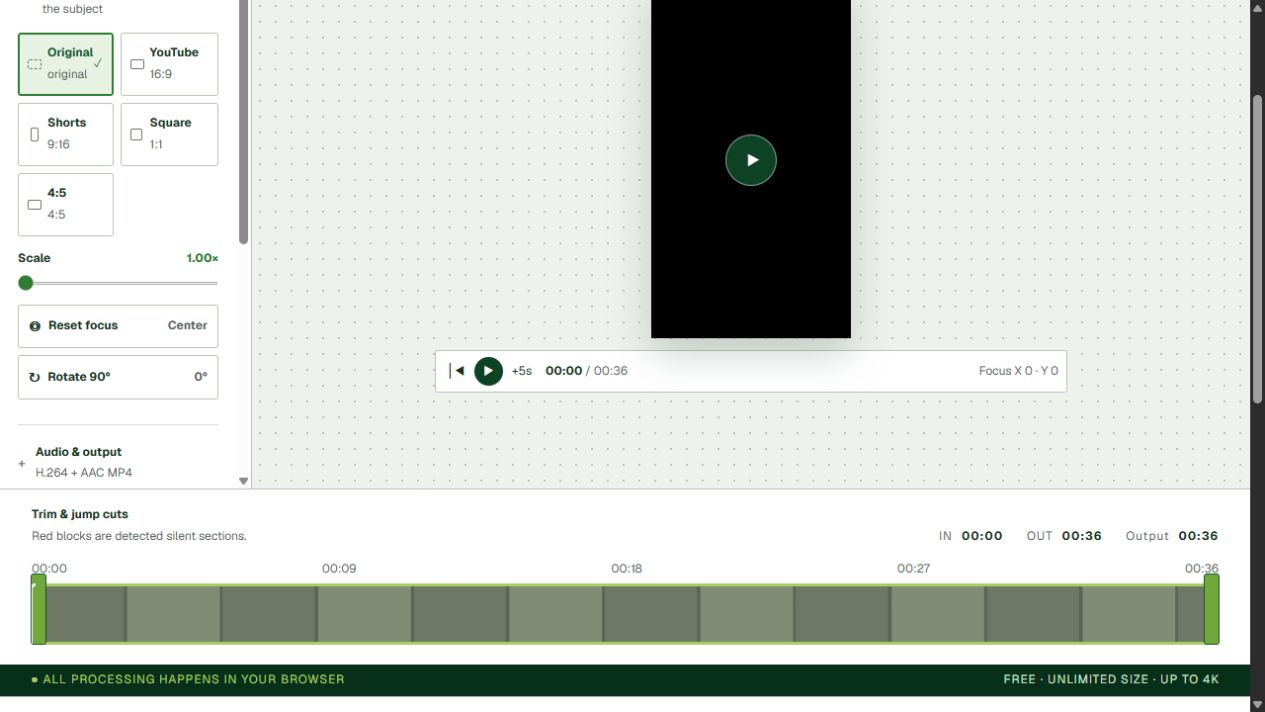Image resolution: width=1265 pixels, height=712 pixels.
Task: Click the 00:00 / 00:36 time display
Action: (586, 371)
